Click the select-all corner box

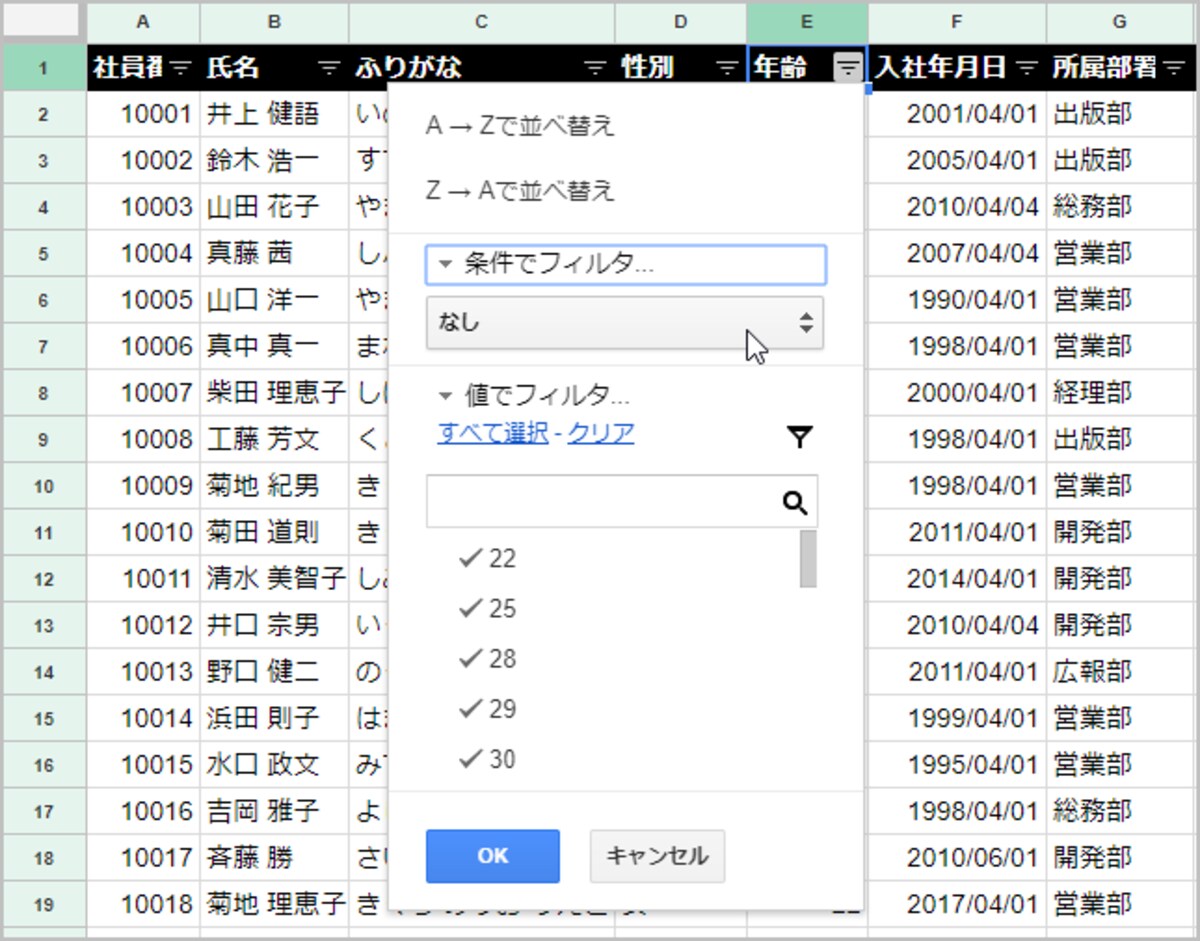click(x=43, y=22)
